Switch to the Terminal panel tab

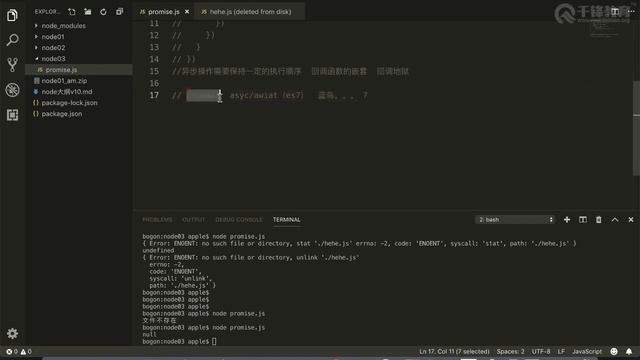(287, 220)
